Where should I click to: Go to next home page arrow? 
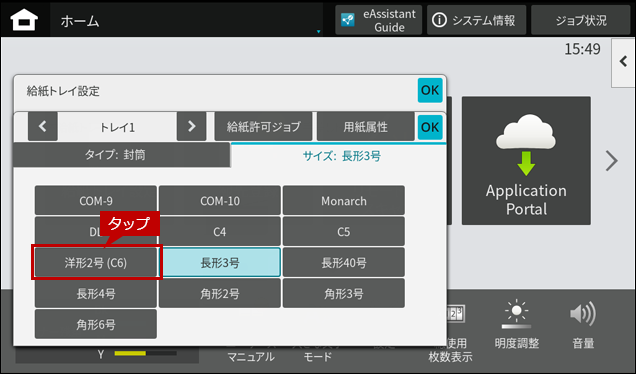point(612,161)
